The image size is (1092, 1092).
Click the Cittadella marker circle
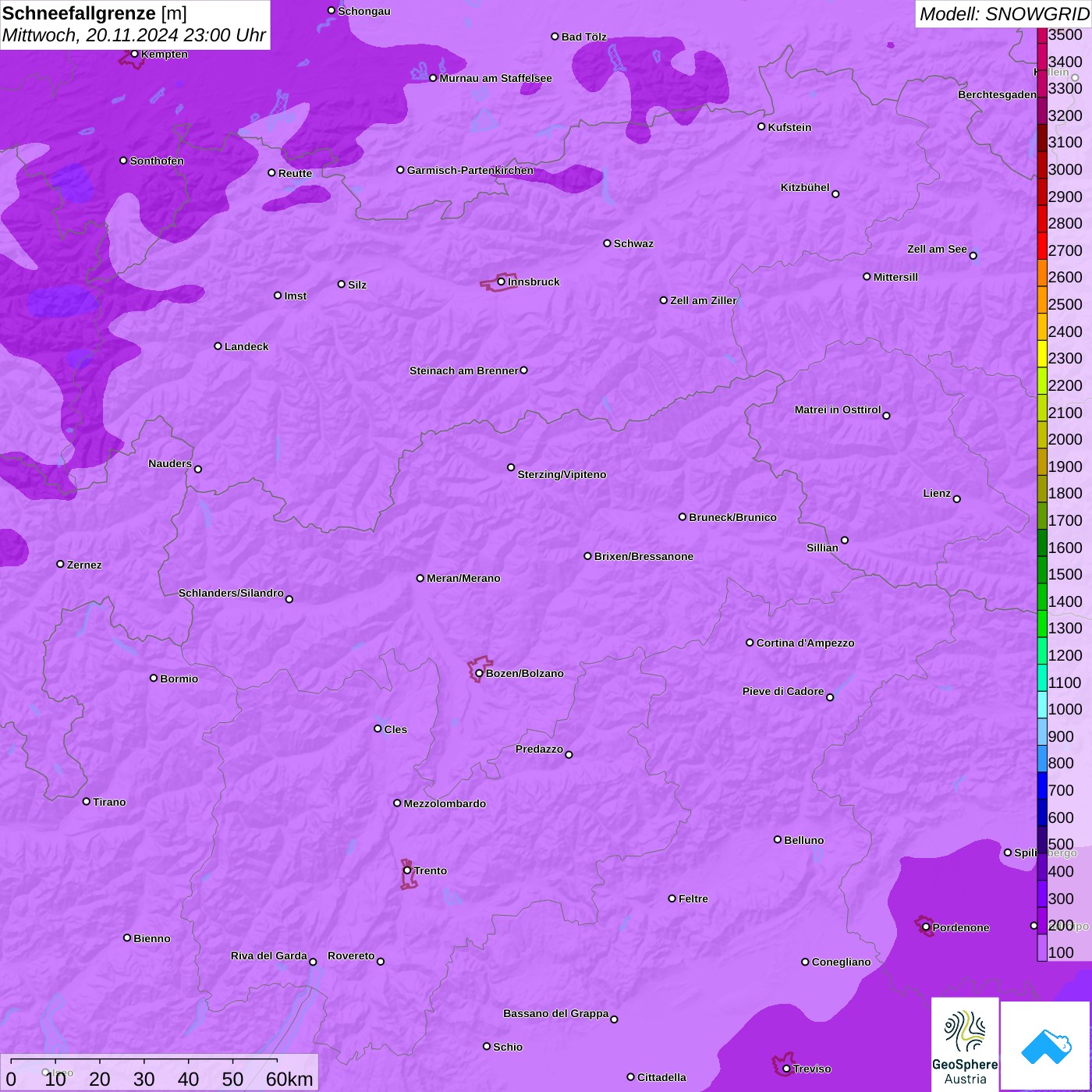(630, 1077)
